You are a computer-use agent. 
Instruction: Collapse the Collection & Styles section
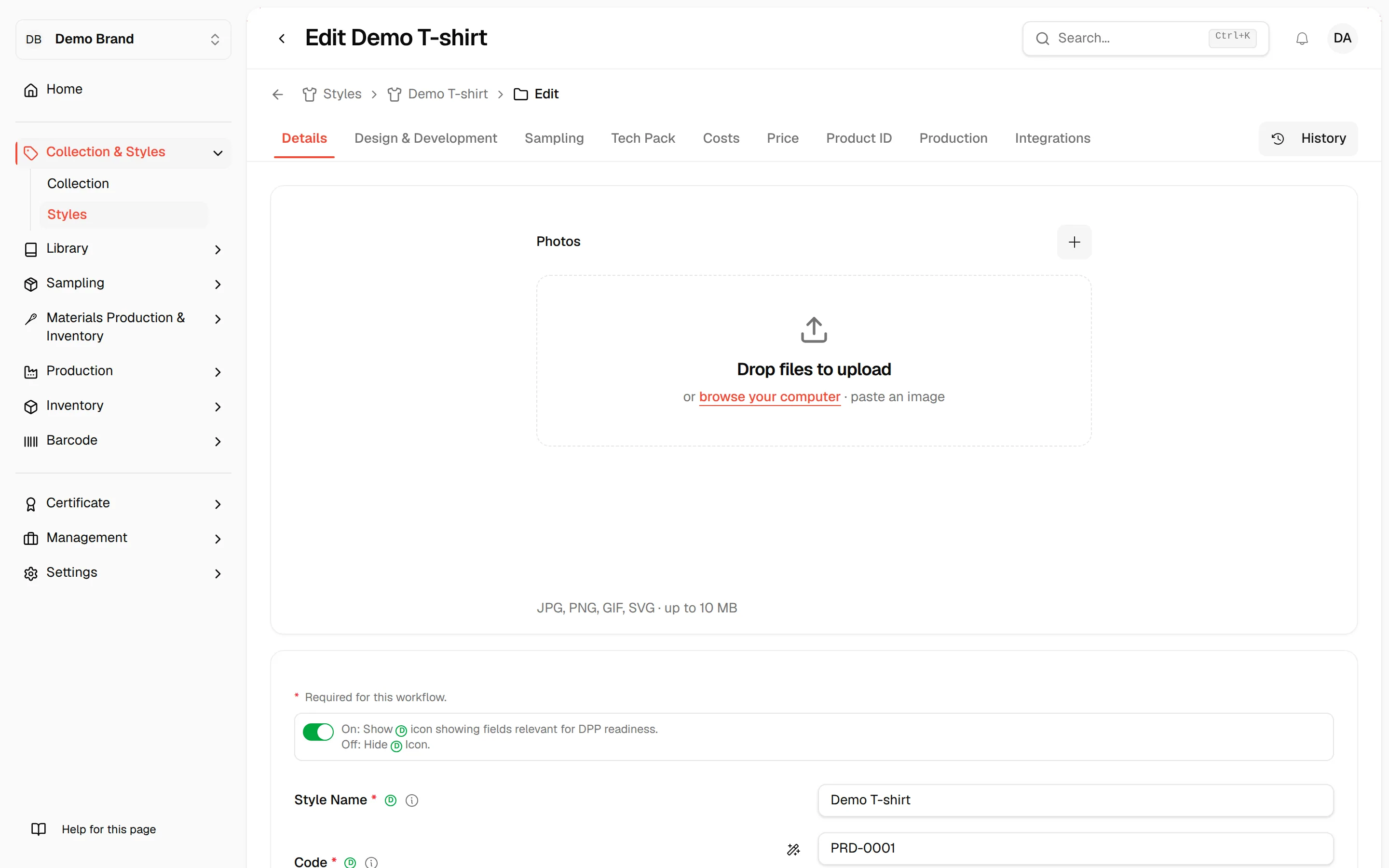point(123,153)
